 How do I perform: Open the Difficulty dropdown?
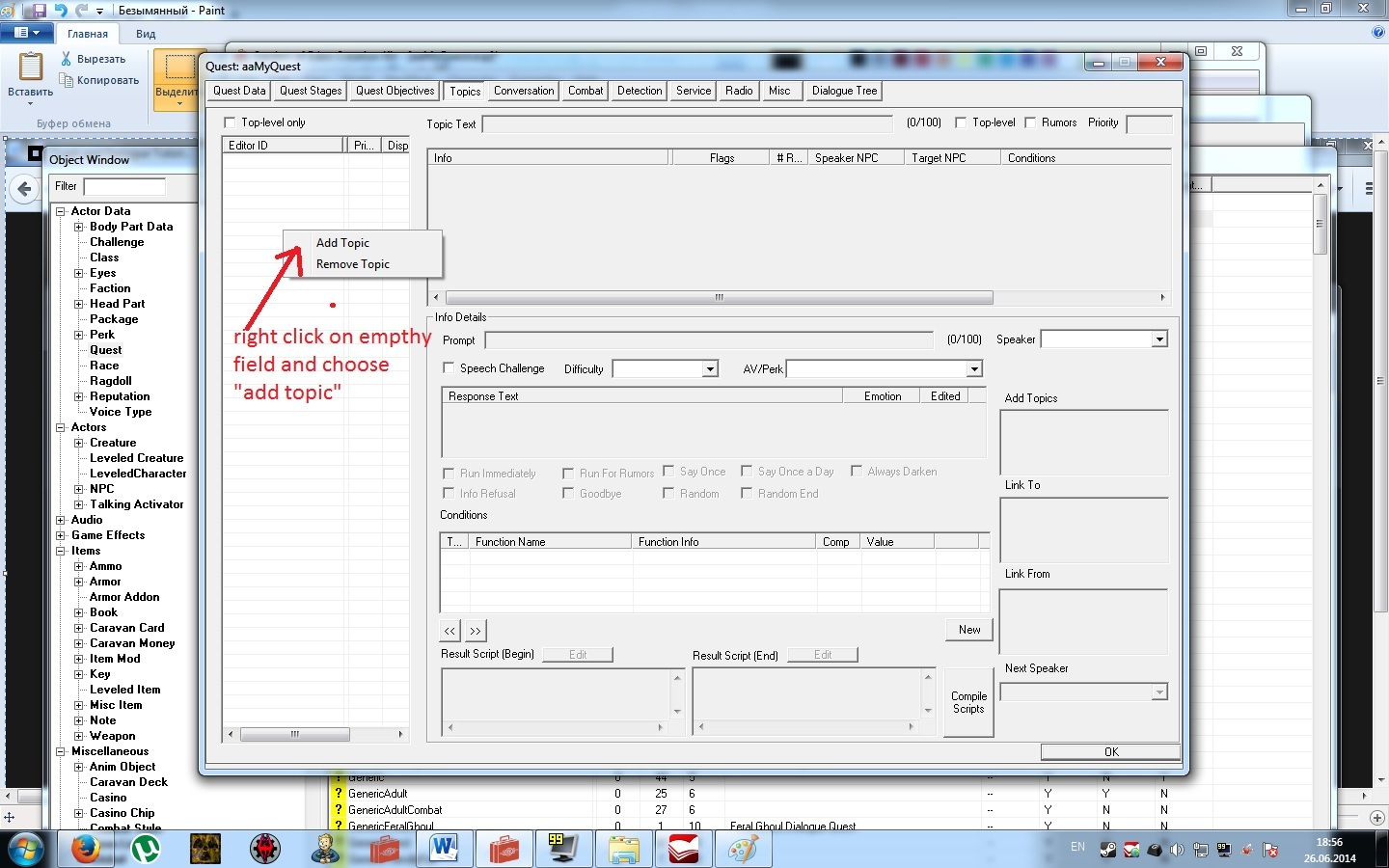click(709, 368)
